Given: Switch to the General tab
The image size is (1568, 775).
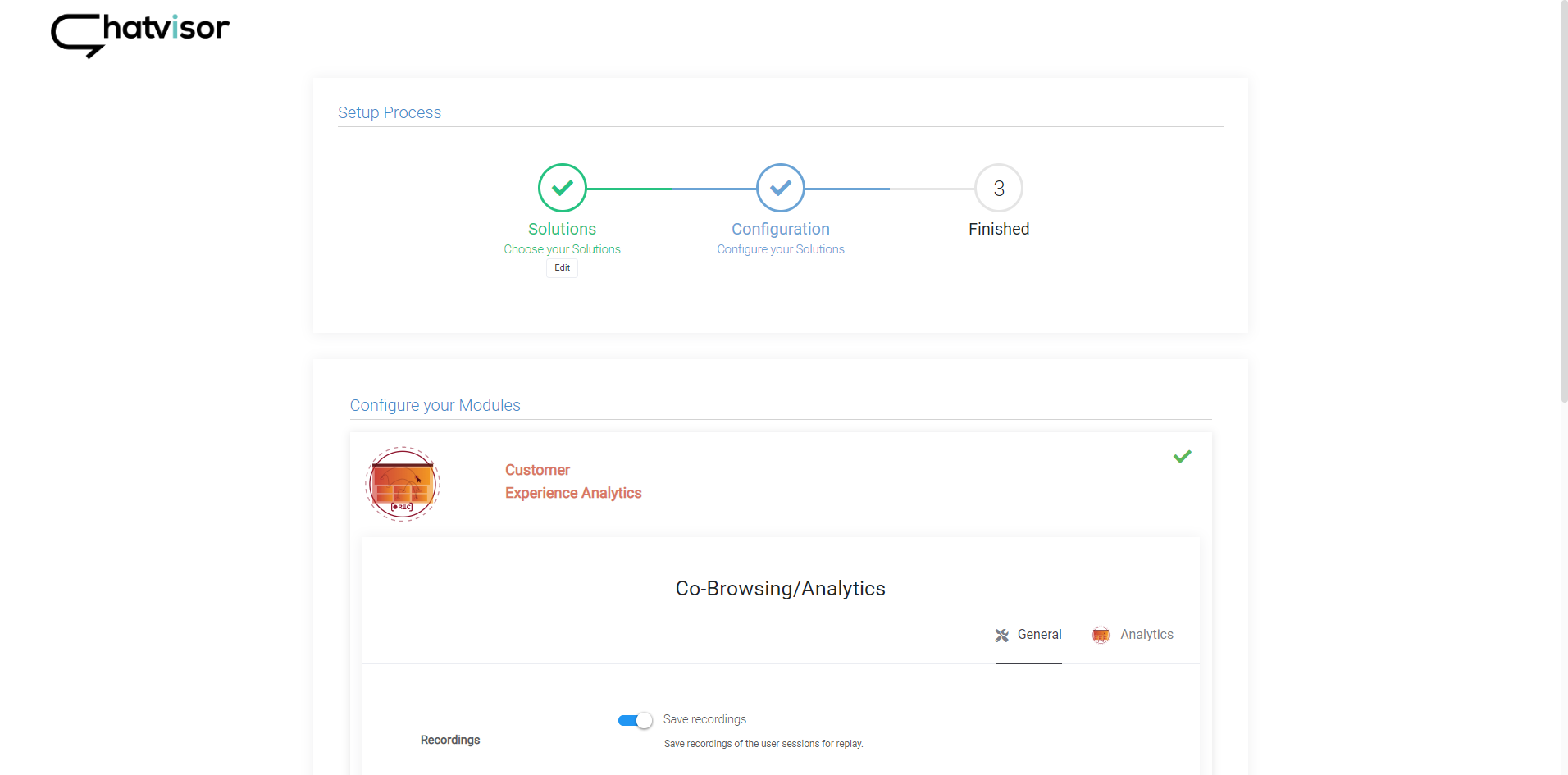Looking at the screenshot, I should point(1028,635).
